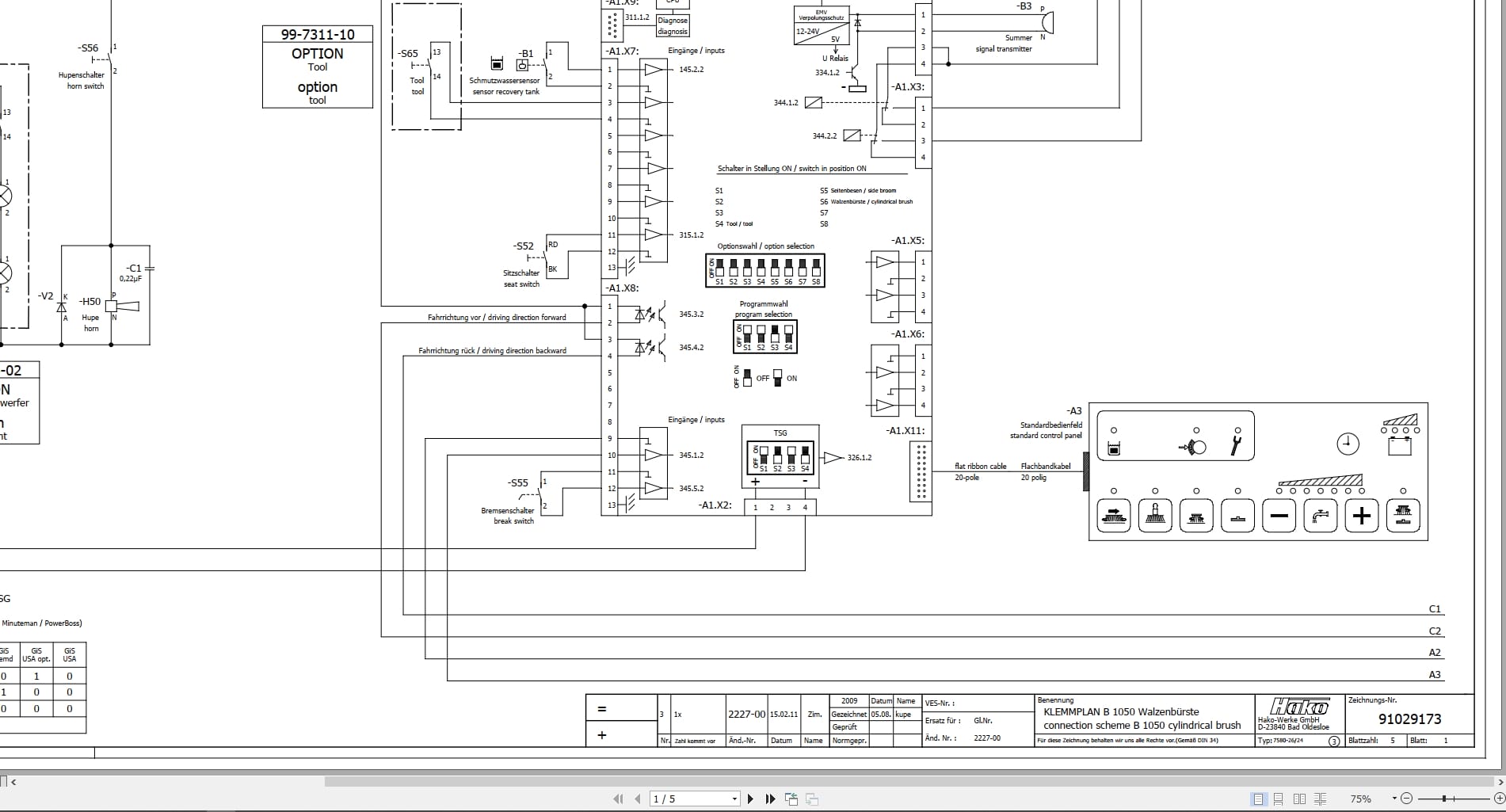Click the 75% zoom label
1506x812 pixels.
coord(1361,799)
